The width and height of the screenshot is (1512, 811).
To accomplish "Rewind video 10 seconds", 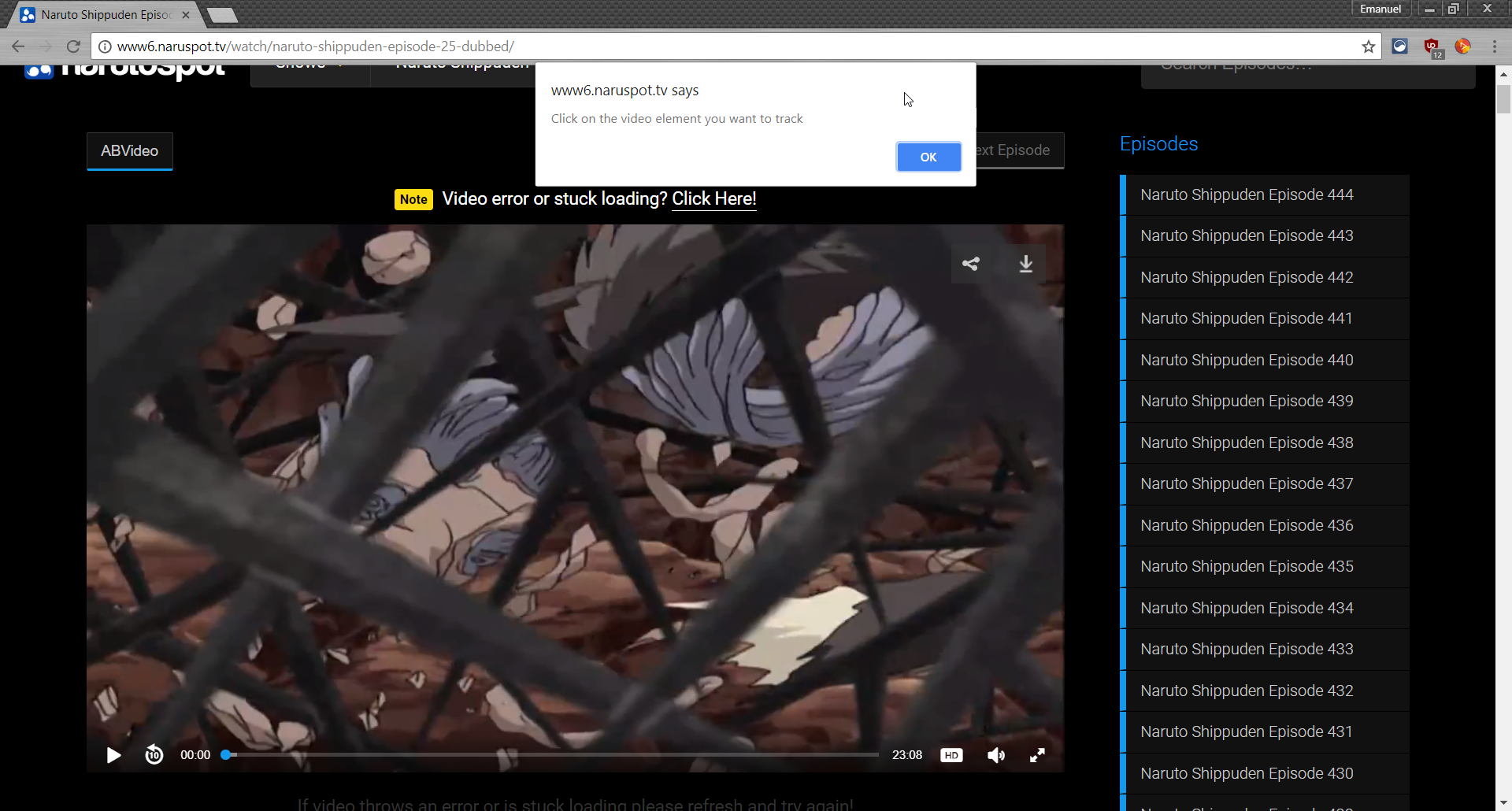I will pyautogui.click(x=154, y=755).
